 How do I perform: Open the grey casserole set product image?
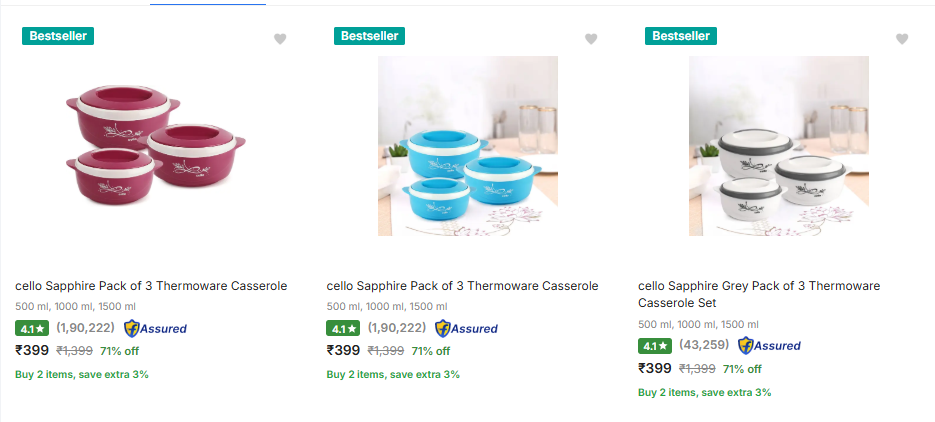778,146
